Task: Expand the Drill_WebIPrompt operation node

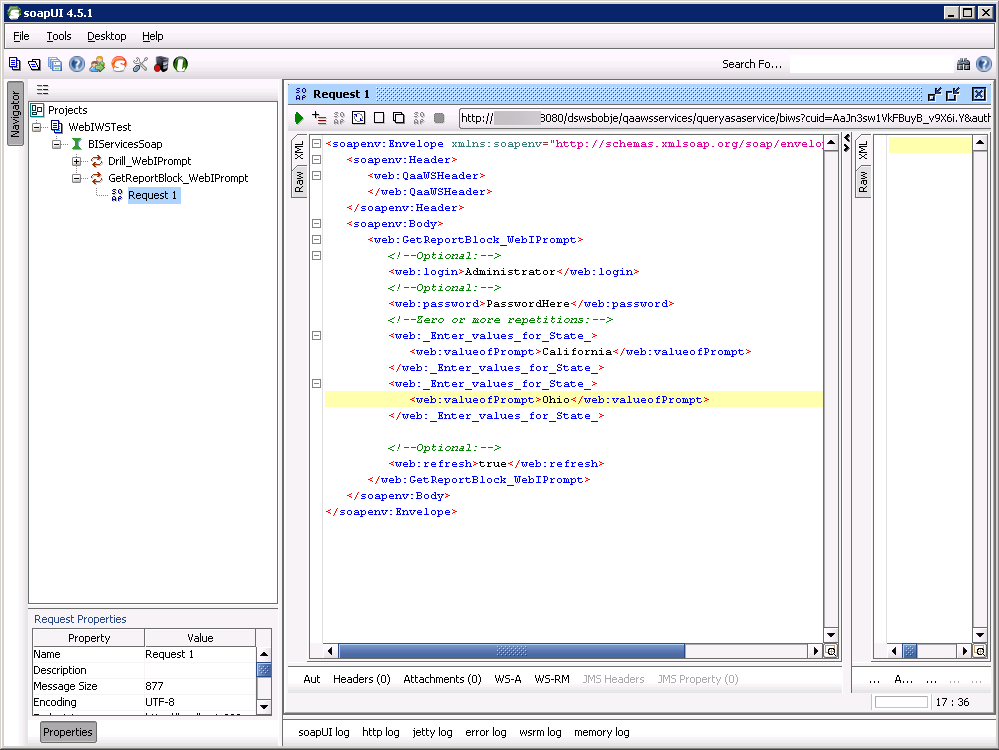Action: [76, 161]
